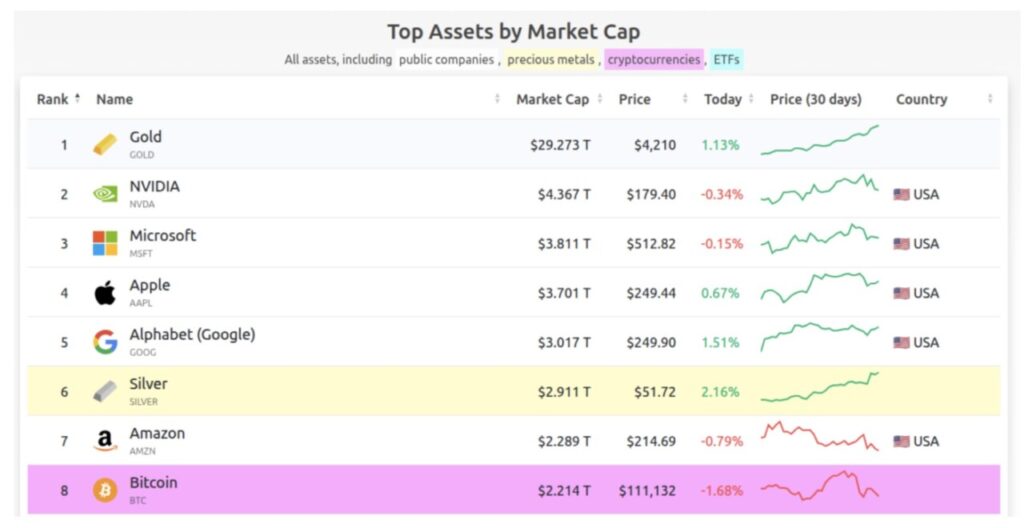This screenshot has width=1024, height=528.
Task: View NVIDIA 30-day price chart
Action: point(819,190)
